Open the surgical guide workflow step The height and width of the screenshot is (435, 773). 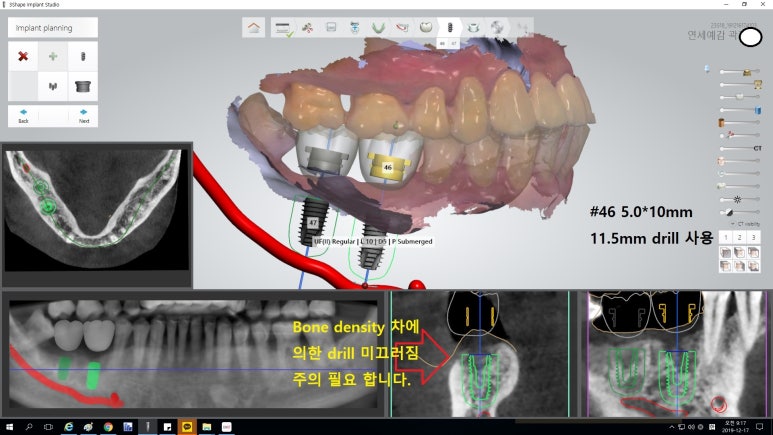474,28
